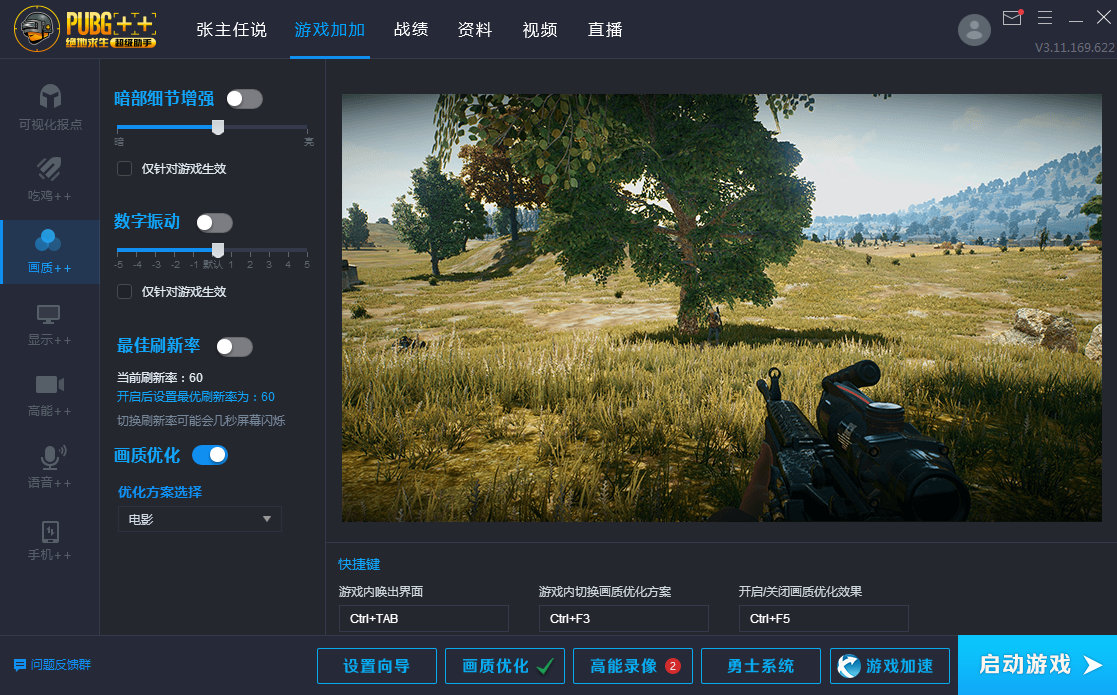Expand the 优化方案选择 dropdown showing 电影
Screen dimensions: 1117x695
[199, 519]
